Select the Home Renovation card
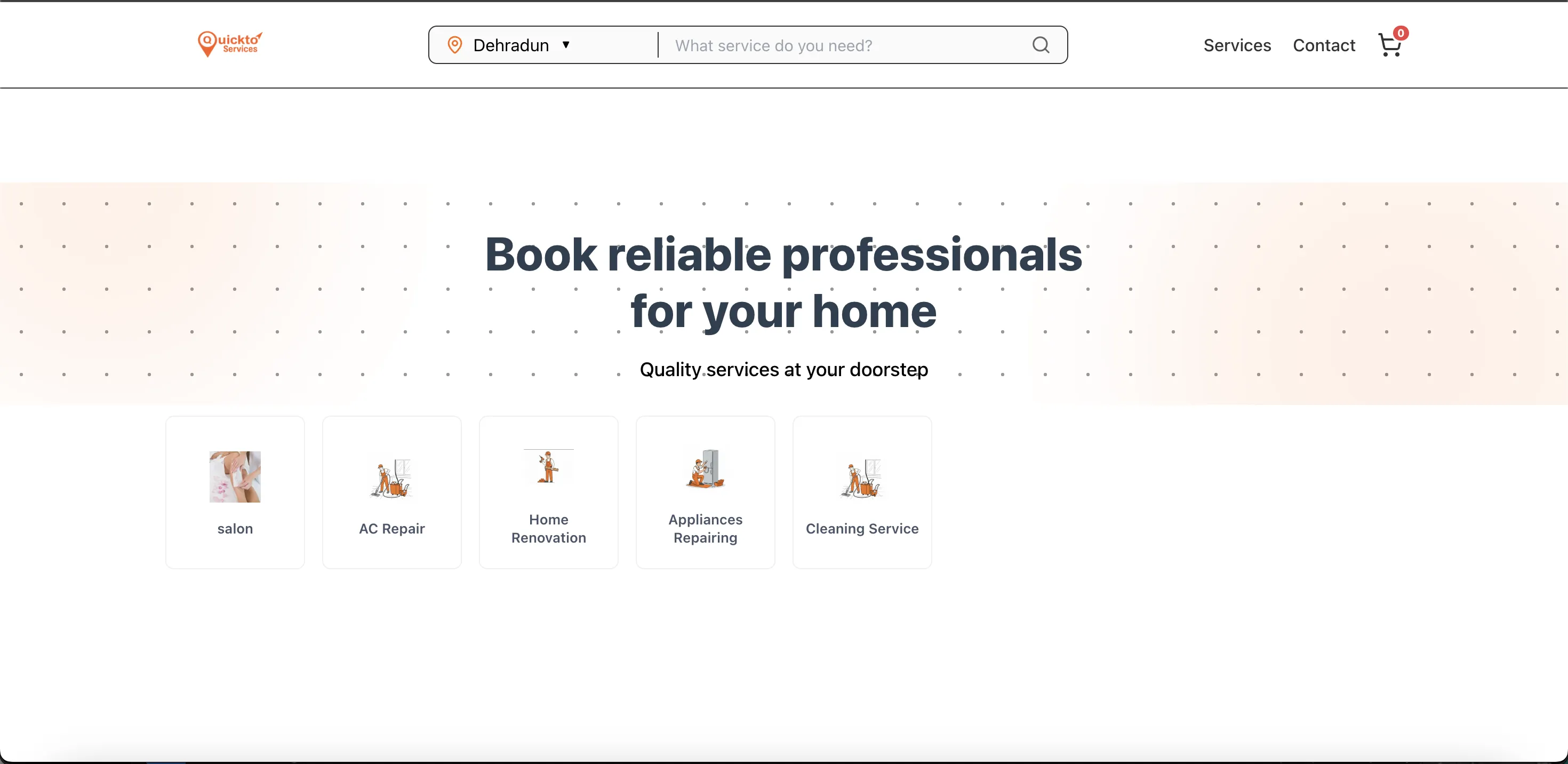The image size is (1568, 764). click(548, 492)
